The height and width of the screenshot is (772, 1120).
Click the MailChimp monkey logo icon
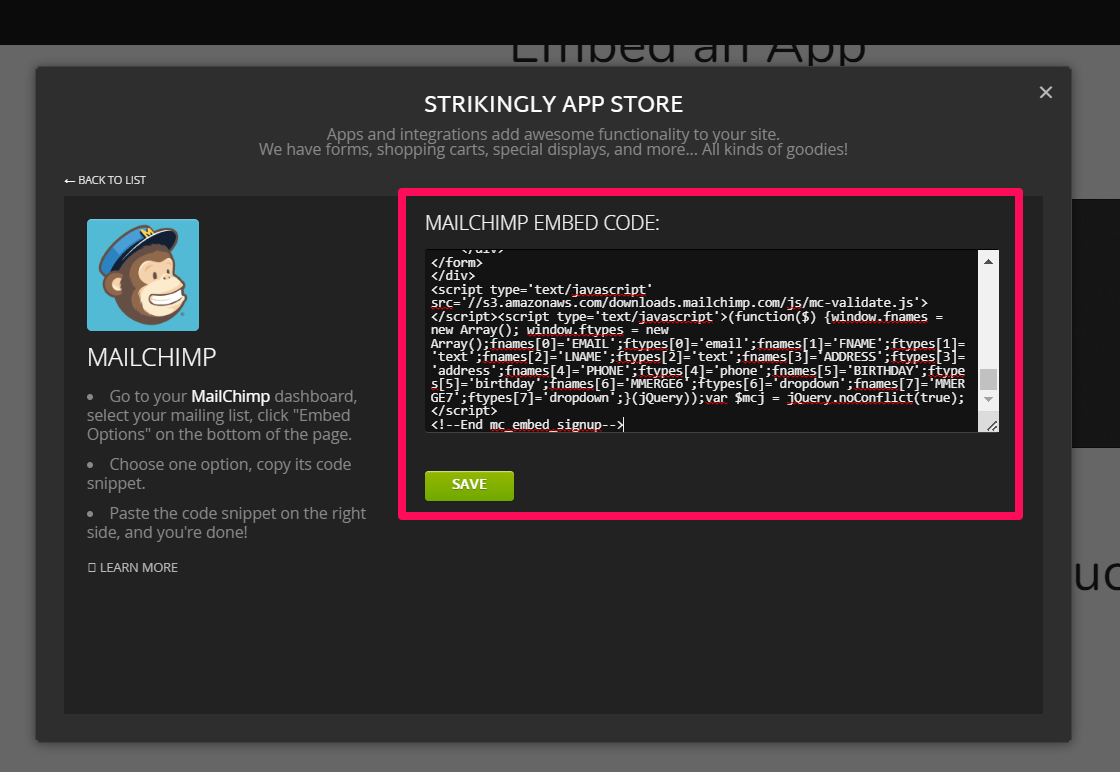143,274
